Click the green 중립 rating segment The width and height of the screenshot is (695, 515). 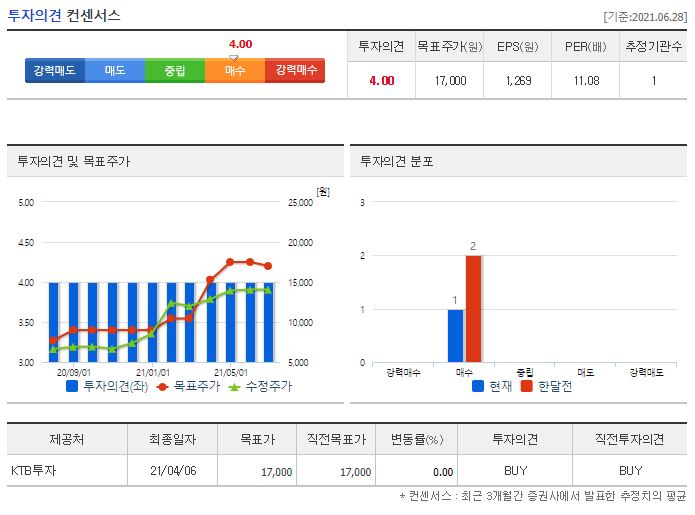(175, 70)
